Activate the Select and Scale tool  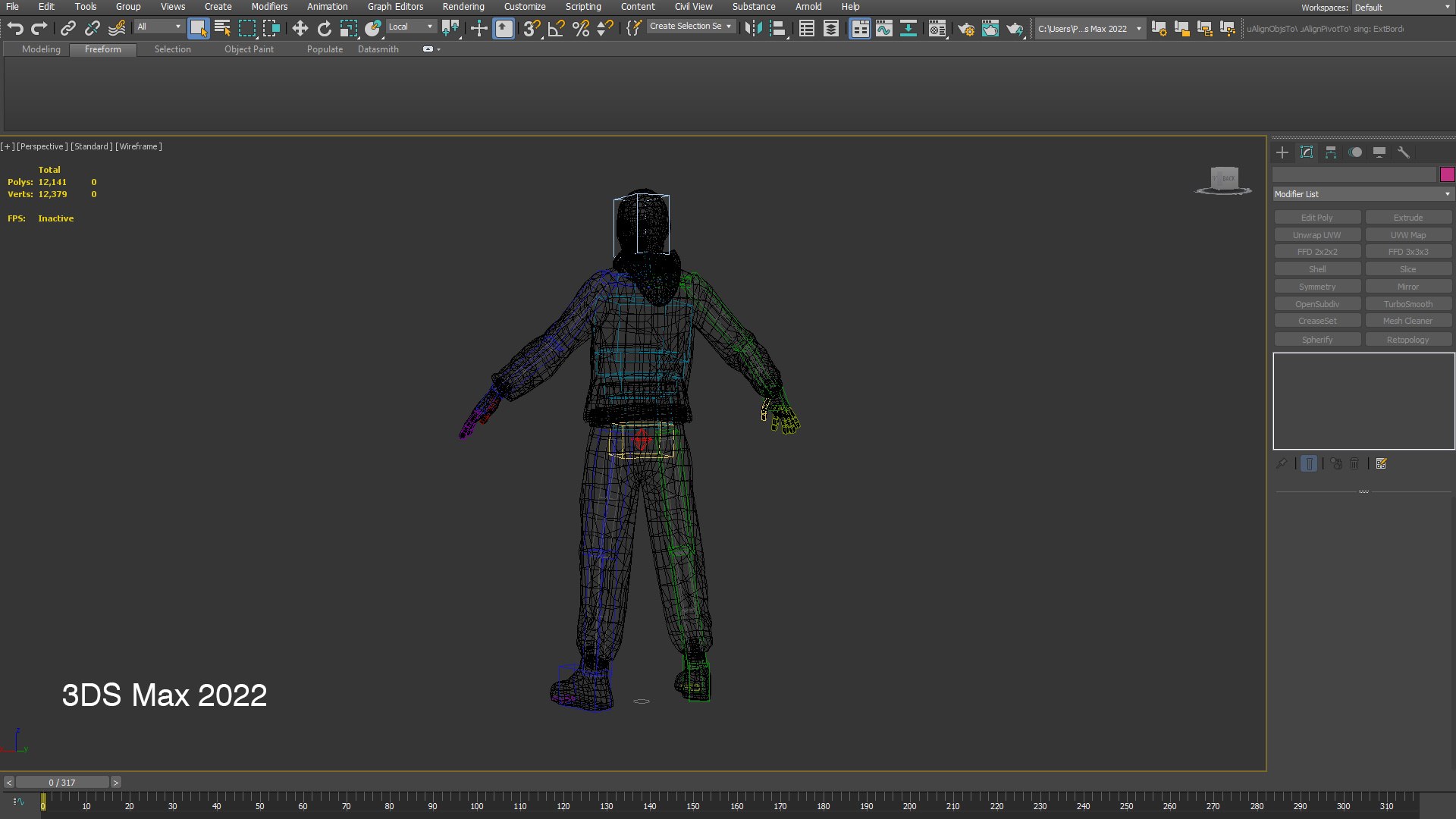tap(349, 29)
